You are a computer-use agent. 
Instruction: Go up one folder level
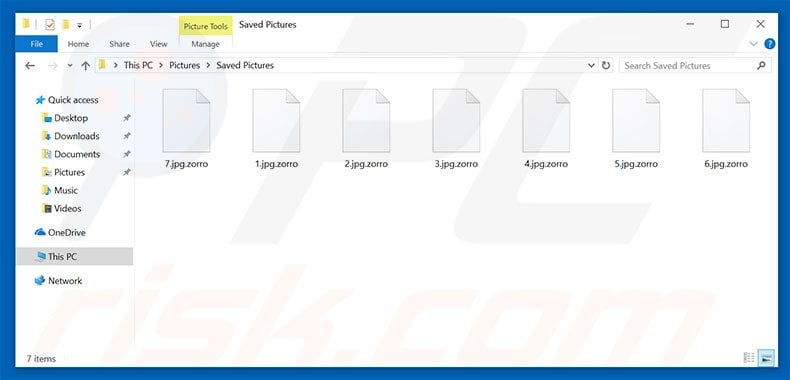tap(86, 66)
